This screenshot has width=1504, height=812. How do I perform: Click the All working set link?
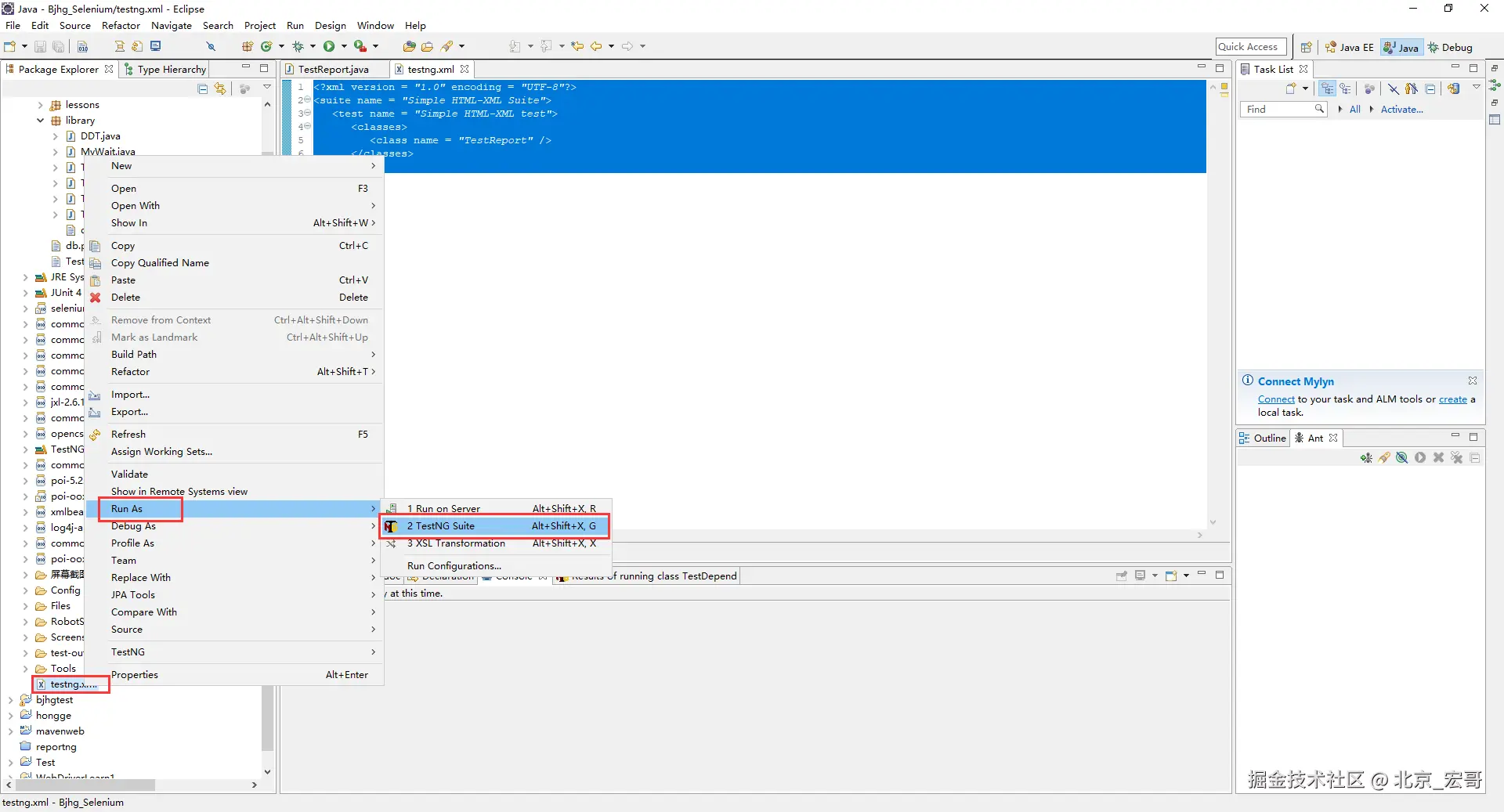(1355, 110)
